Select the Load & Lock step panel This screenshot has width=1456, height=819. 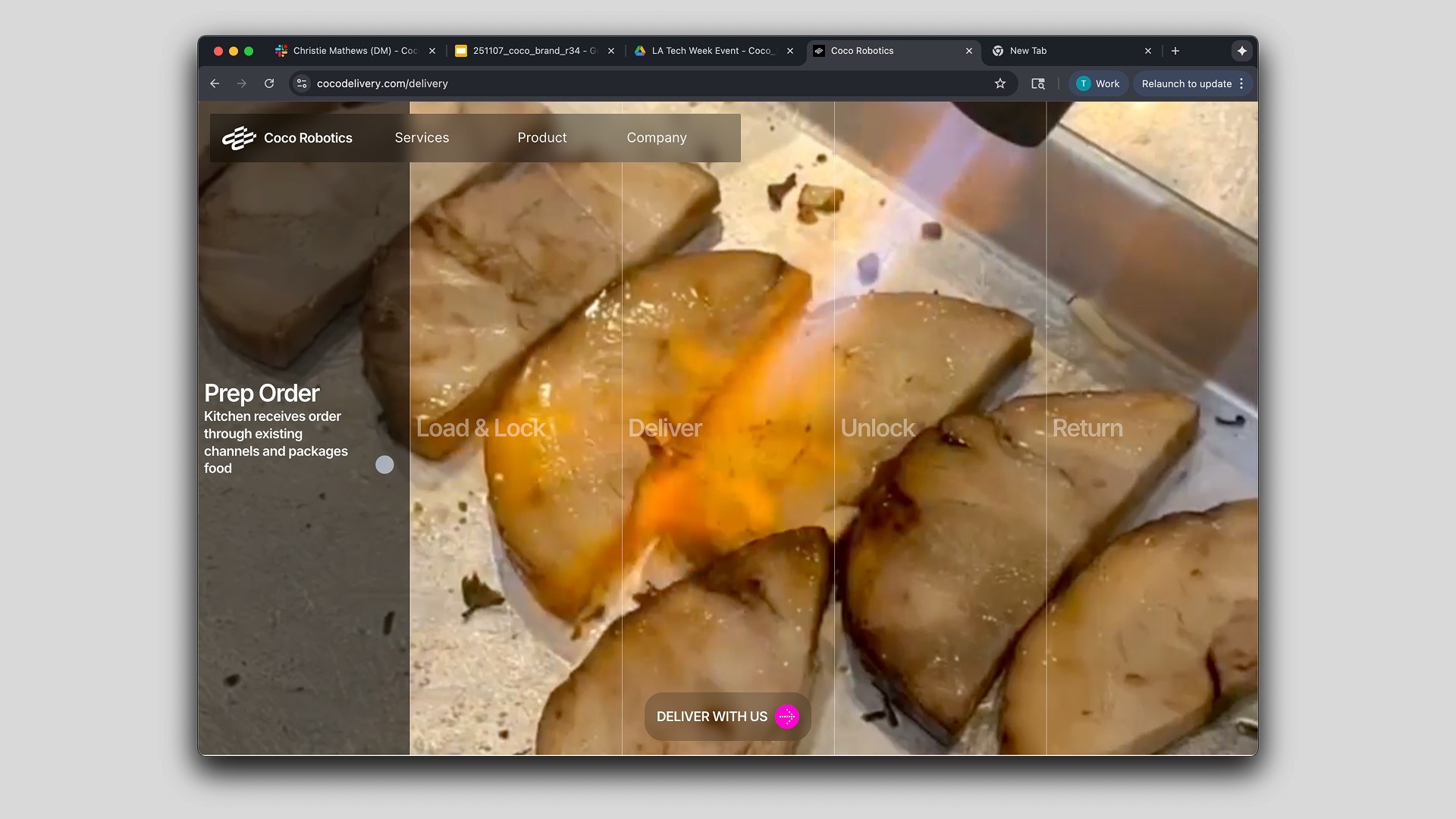481,428
